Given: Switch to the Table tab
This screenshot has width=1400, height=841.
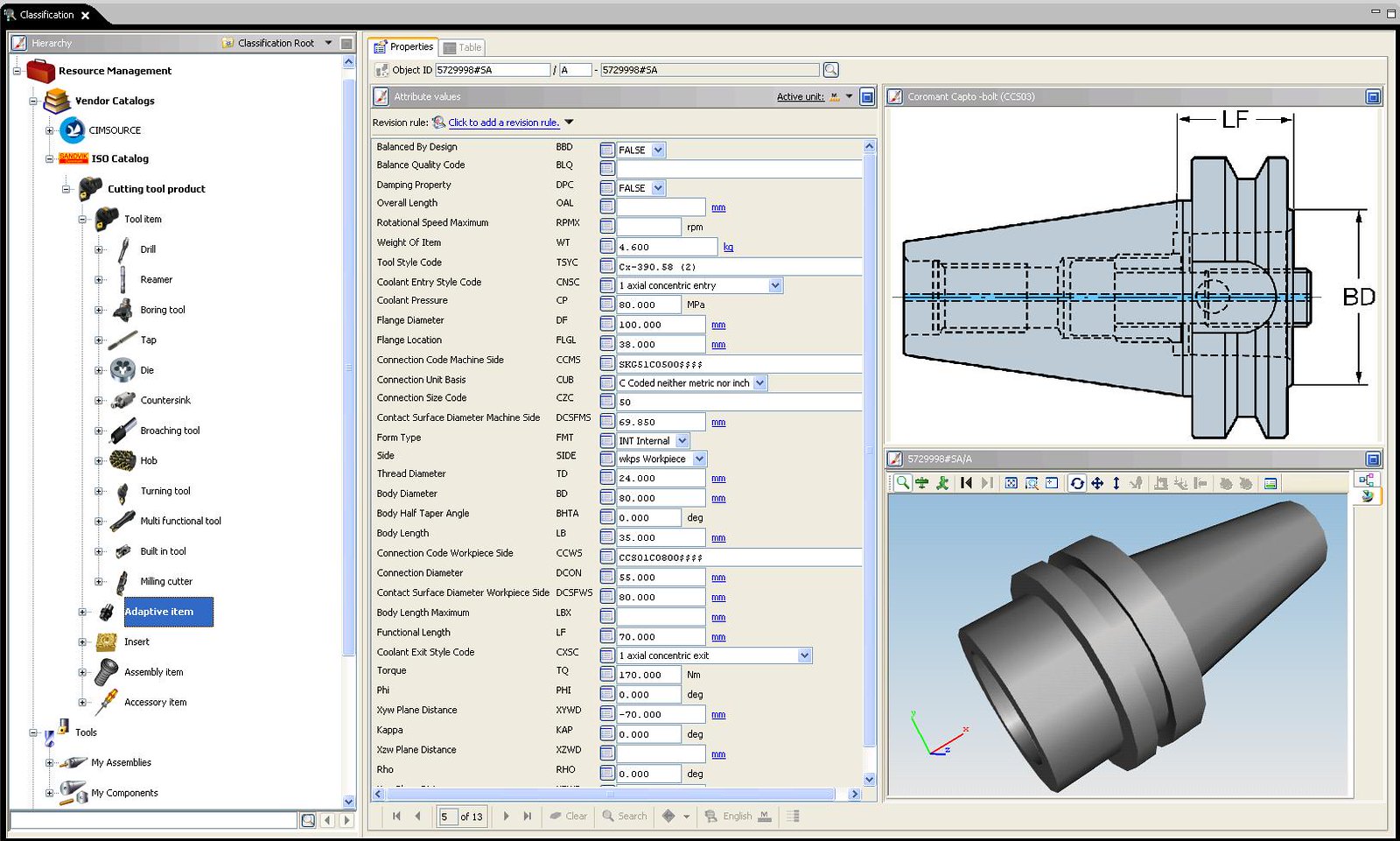Looking at the screenshot, I should 463,47.
